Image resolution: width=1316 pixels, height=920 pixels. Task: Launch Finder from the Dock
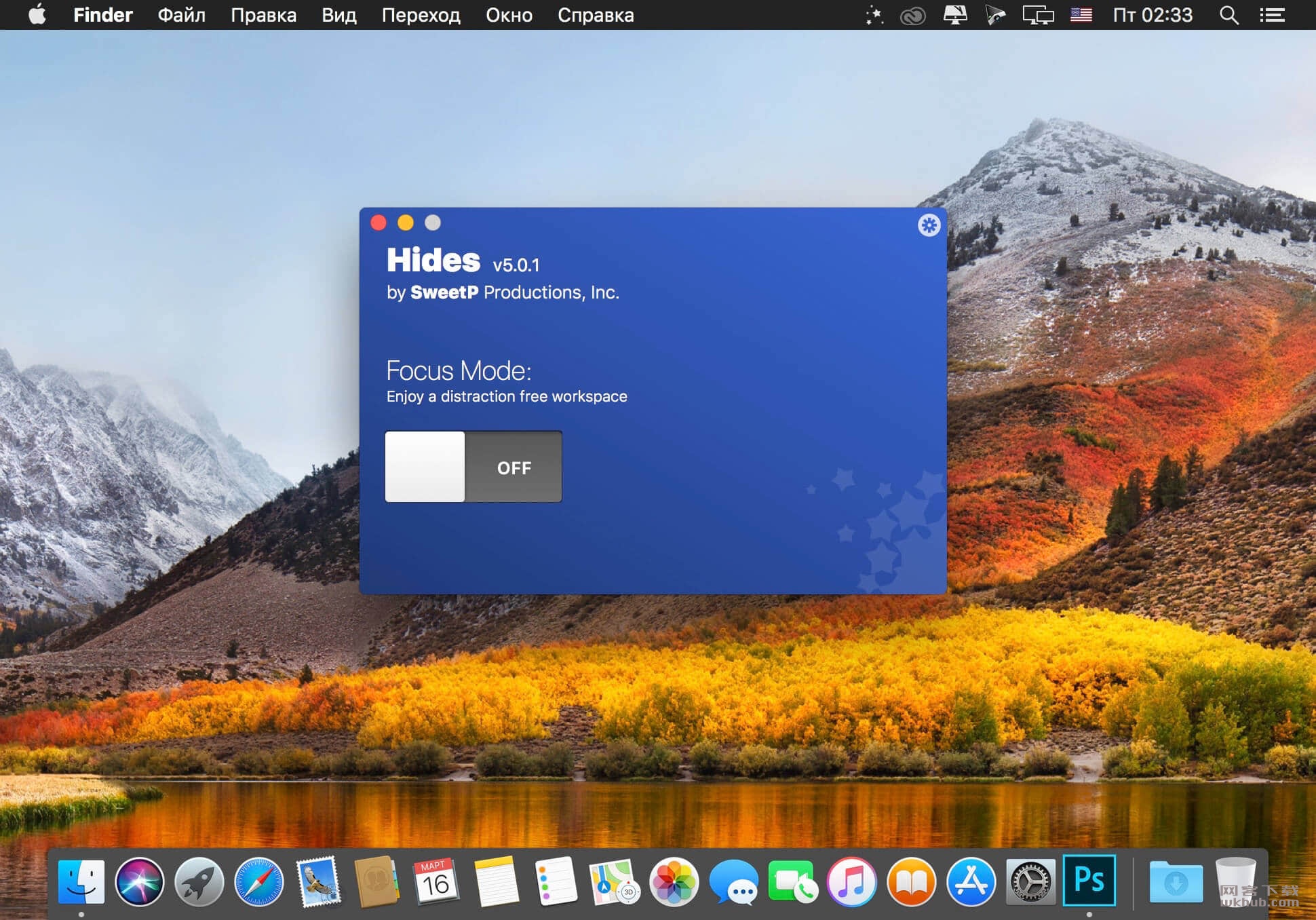[x=81, y=882]
